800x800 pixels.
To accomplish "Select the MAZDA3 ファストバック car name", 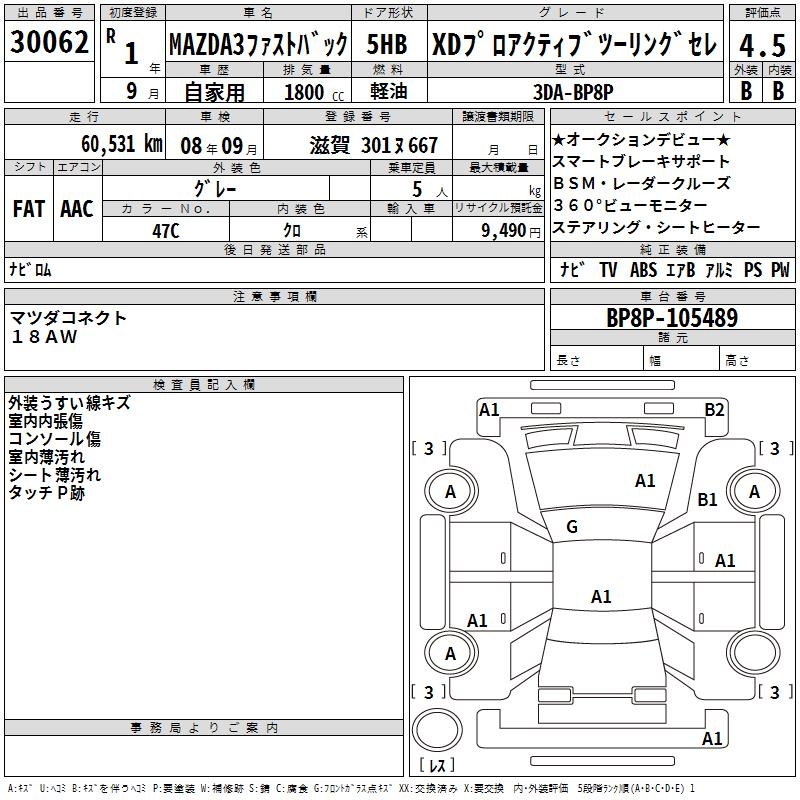I will point(258,45).
